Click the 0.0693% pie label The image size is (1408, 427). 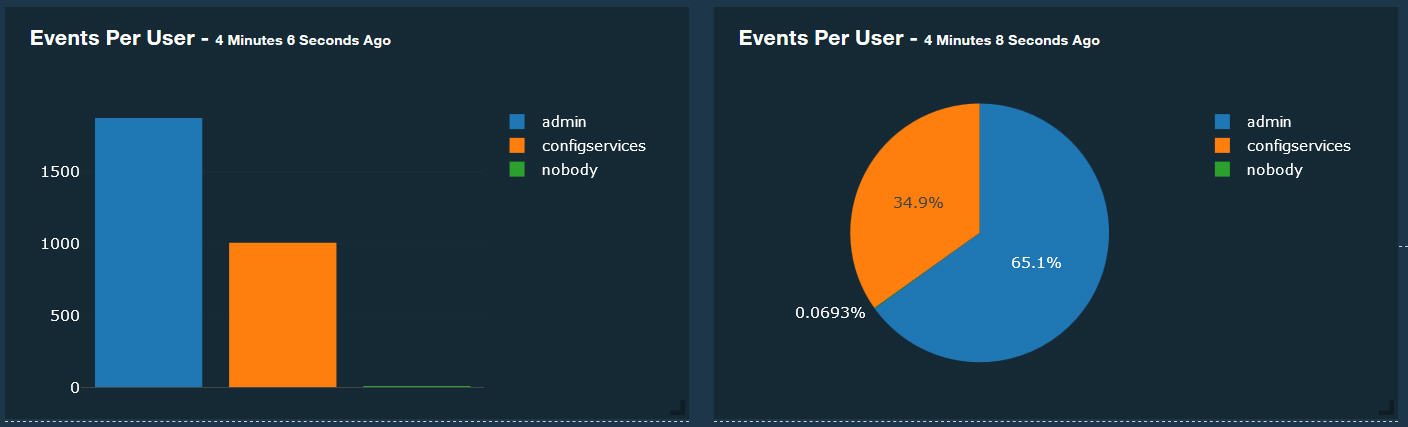[x=830, y=313]
